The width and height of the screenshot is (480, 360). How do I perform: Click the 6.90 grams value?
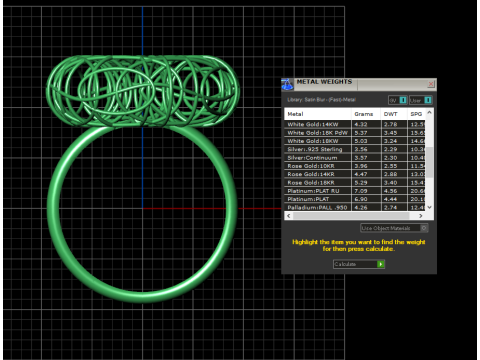[361, 199]
